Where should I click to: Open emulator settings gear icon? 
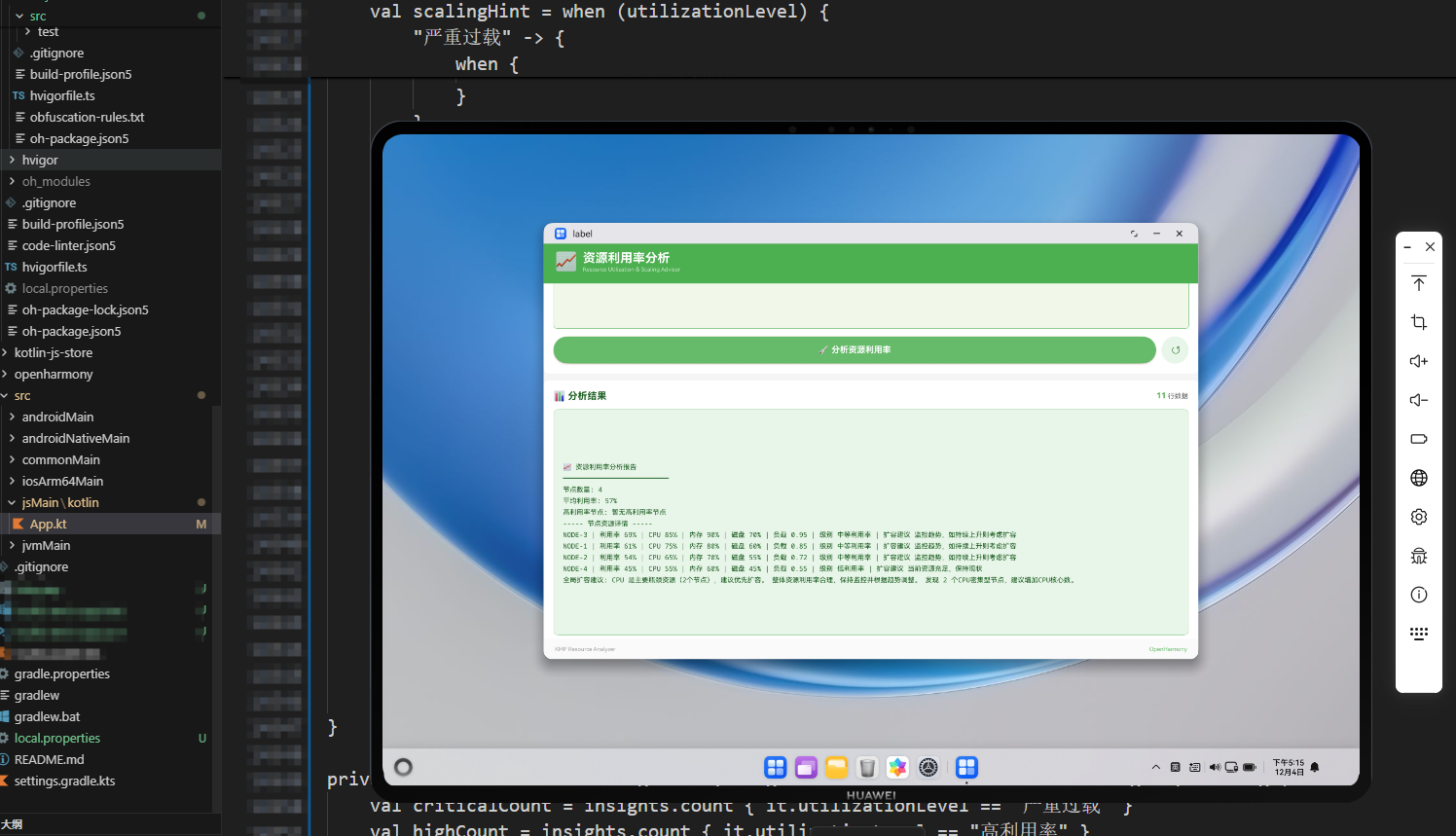1419,517
